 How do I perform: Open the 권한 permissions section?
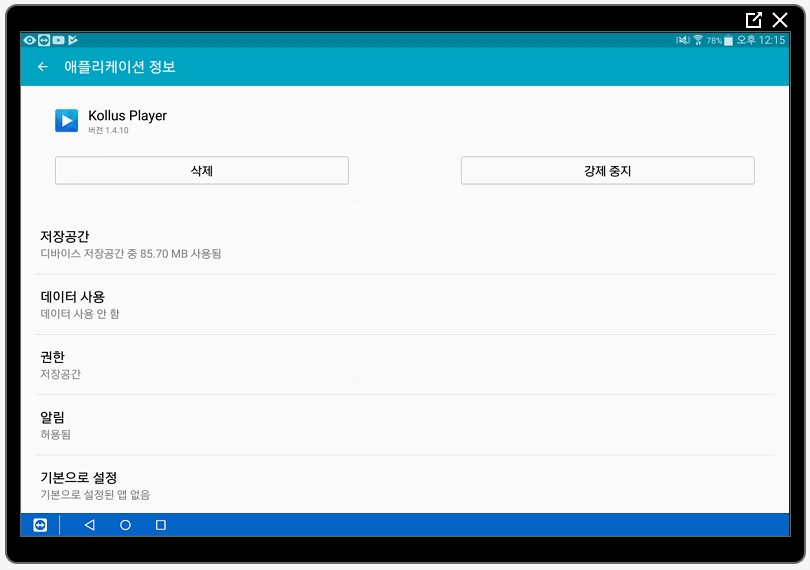[x=405, y=365]
